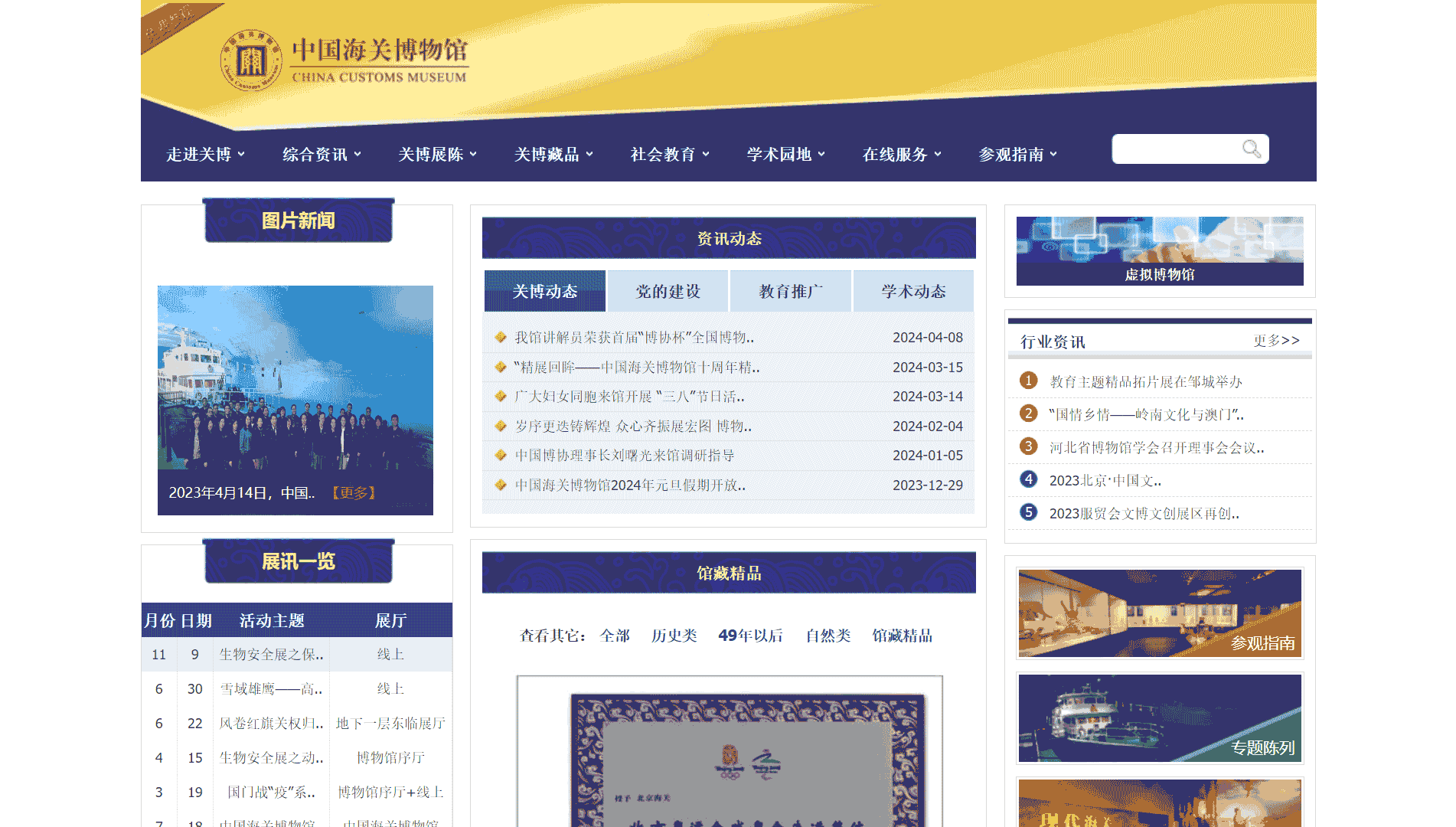Image resolution: width=1456 pixels, height=827 pixels.
Task: Open the 参观指南 image banner
Action: pyautogui.click(x=1160, y=613)
